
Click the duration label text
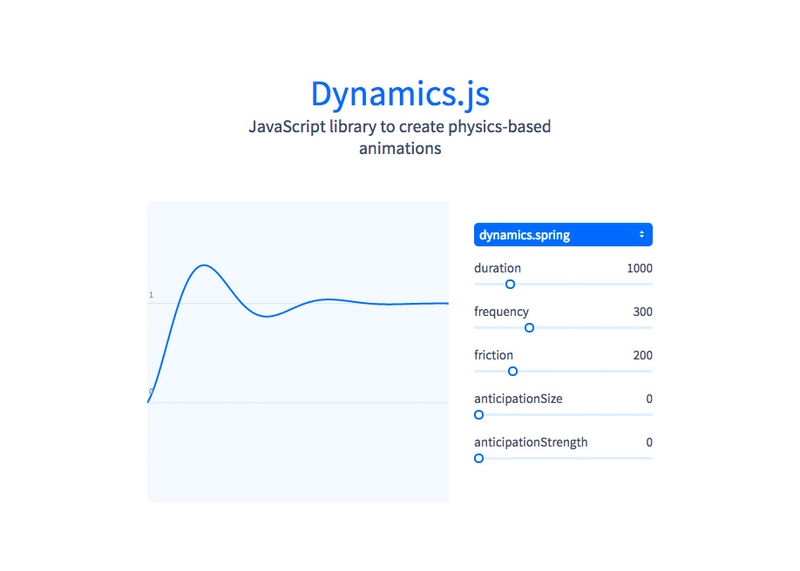point(497,268)
